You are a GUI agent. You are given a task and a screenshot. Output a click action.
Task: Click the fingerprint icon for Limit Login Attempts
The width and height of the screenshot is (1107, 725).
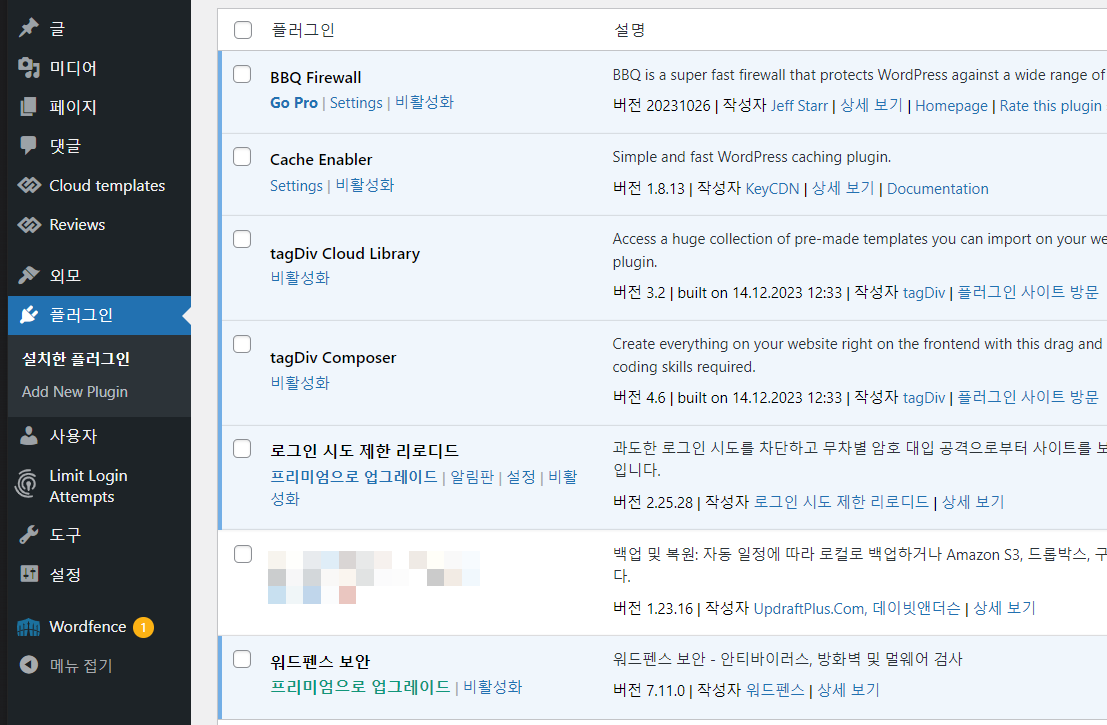pos(26,485)
